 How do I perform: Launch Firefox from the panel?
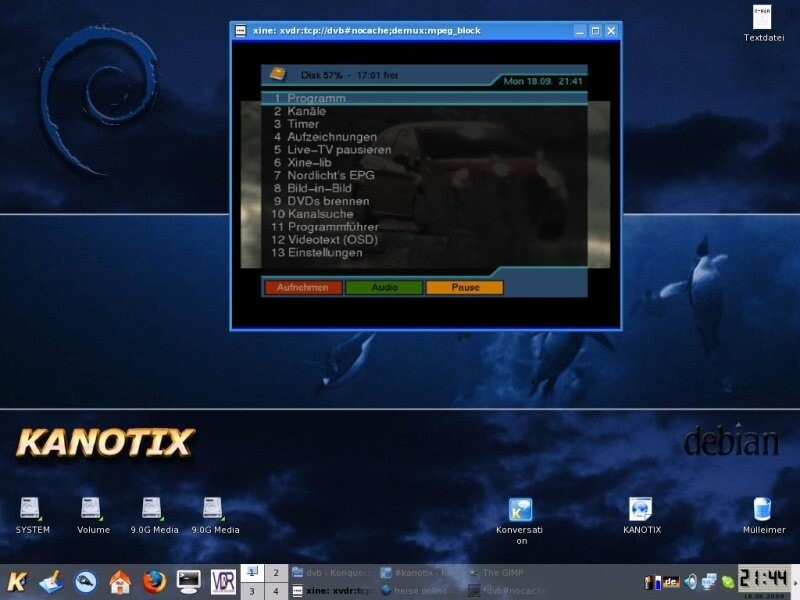(x=153, y=581)
